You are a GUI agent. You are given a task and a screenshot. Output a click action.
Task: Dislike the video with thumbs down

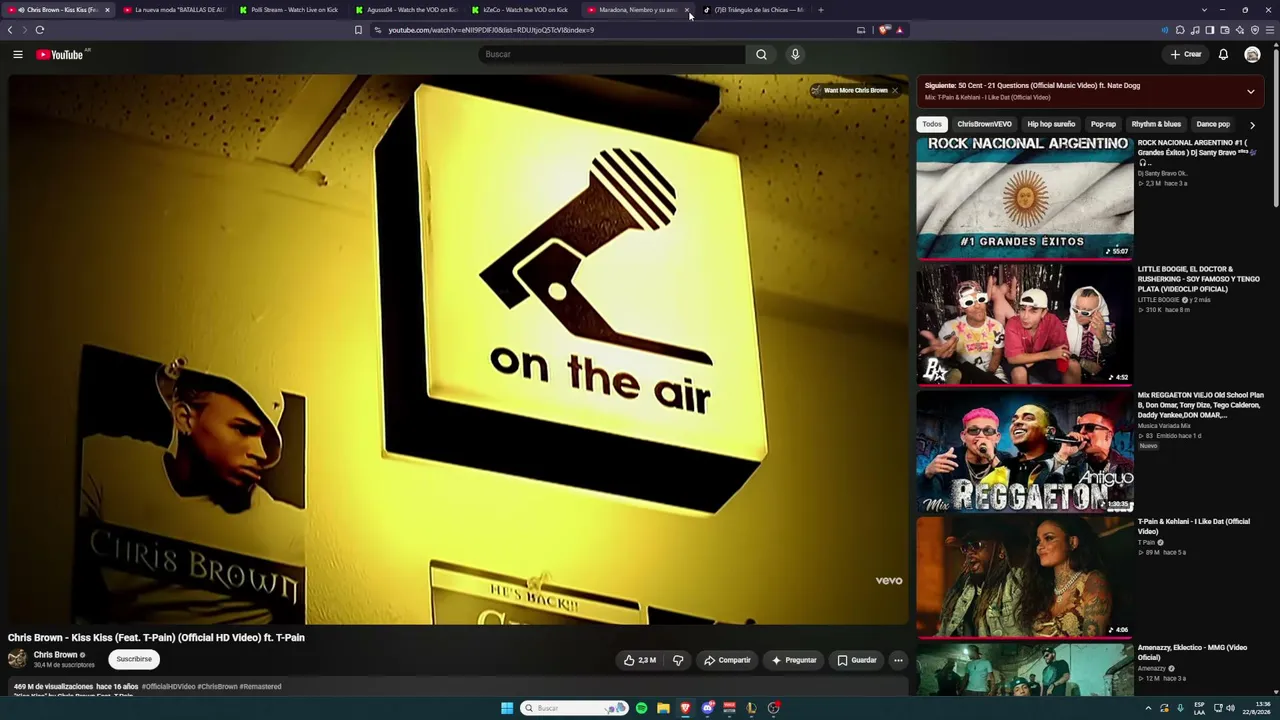pyautogui.click(x=678, y=660)
